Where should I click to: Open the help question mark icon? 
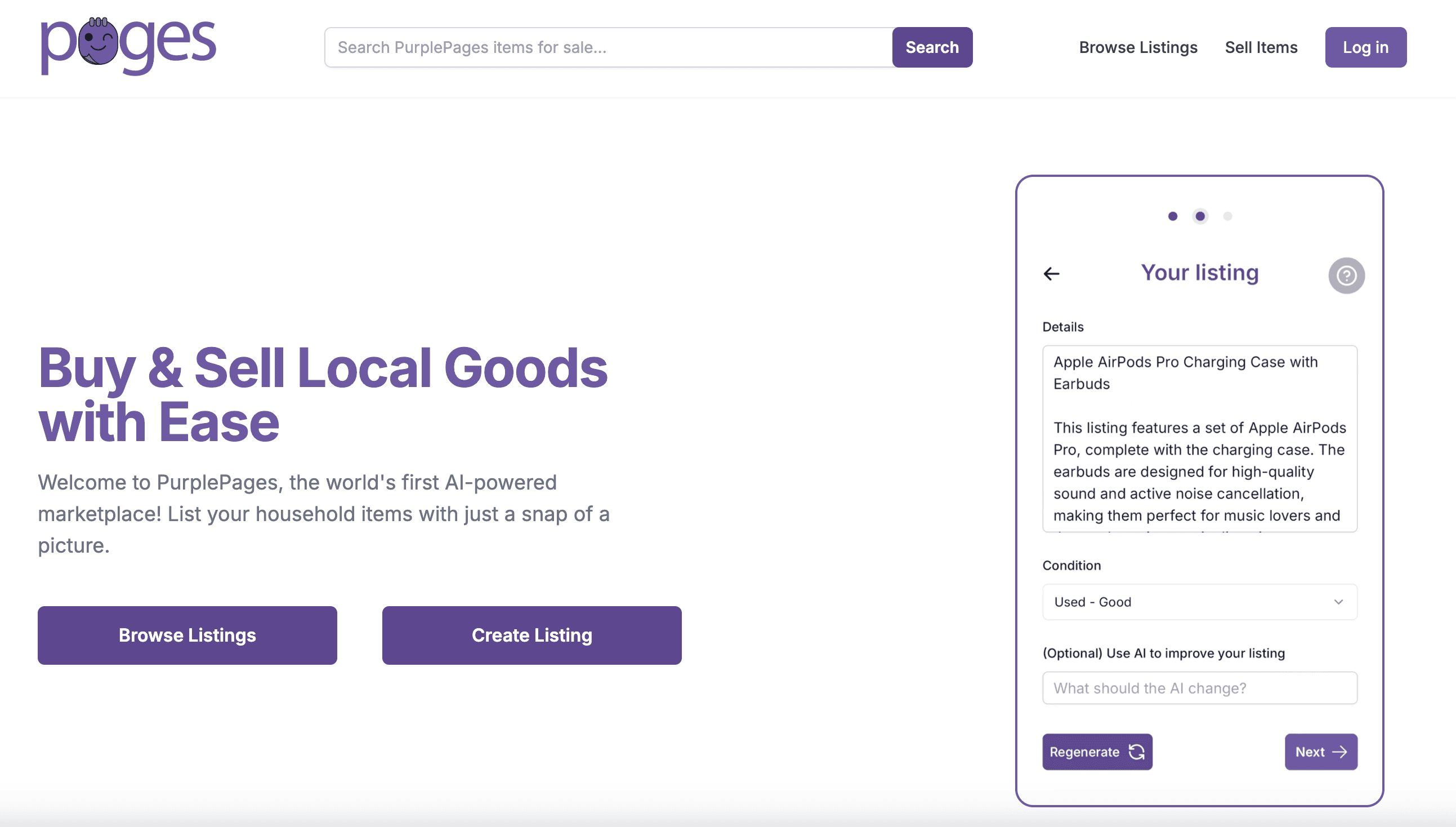(1346, 275)
